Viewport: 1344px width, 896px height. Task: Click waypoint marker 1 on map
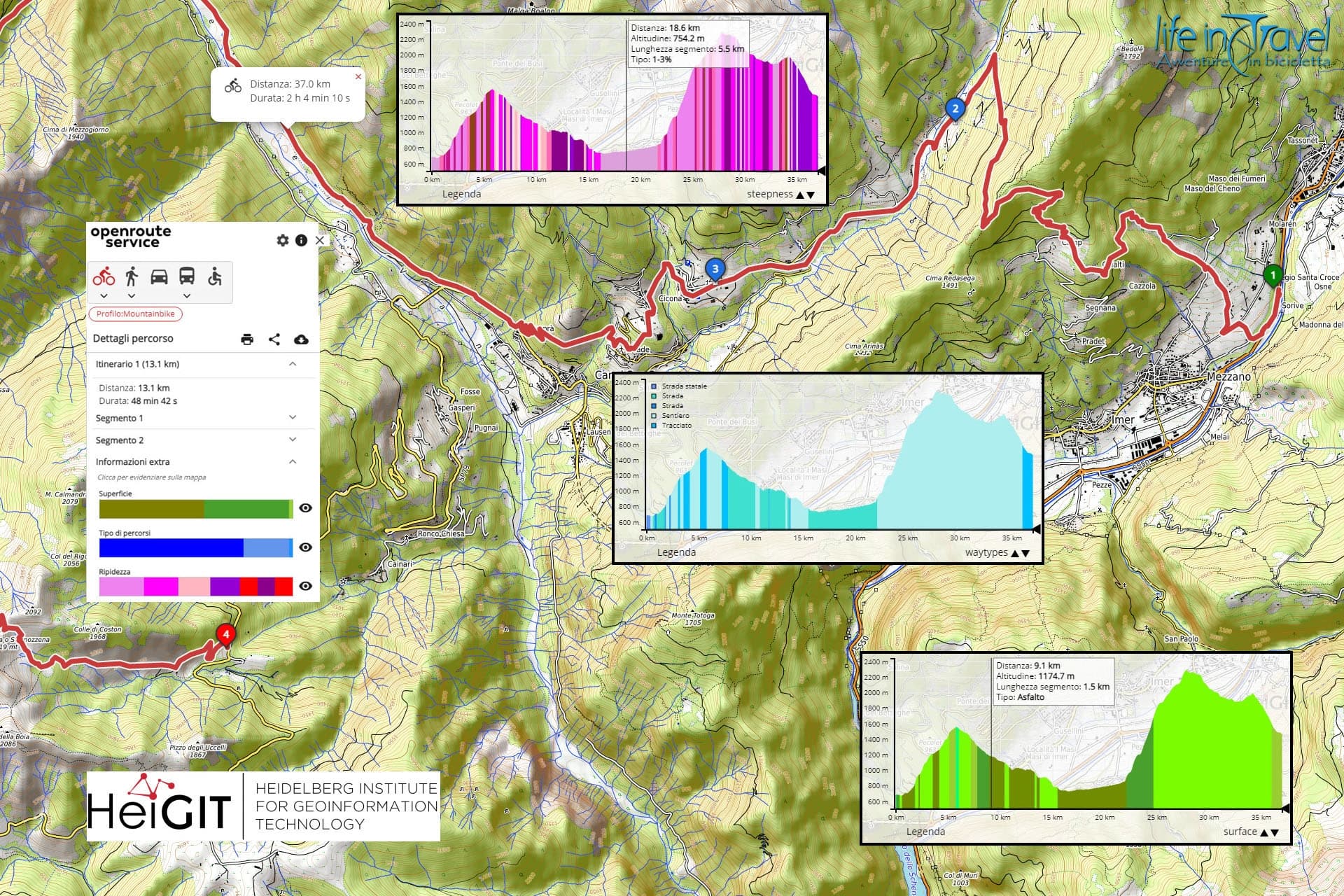click(1273, 276)
